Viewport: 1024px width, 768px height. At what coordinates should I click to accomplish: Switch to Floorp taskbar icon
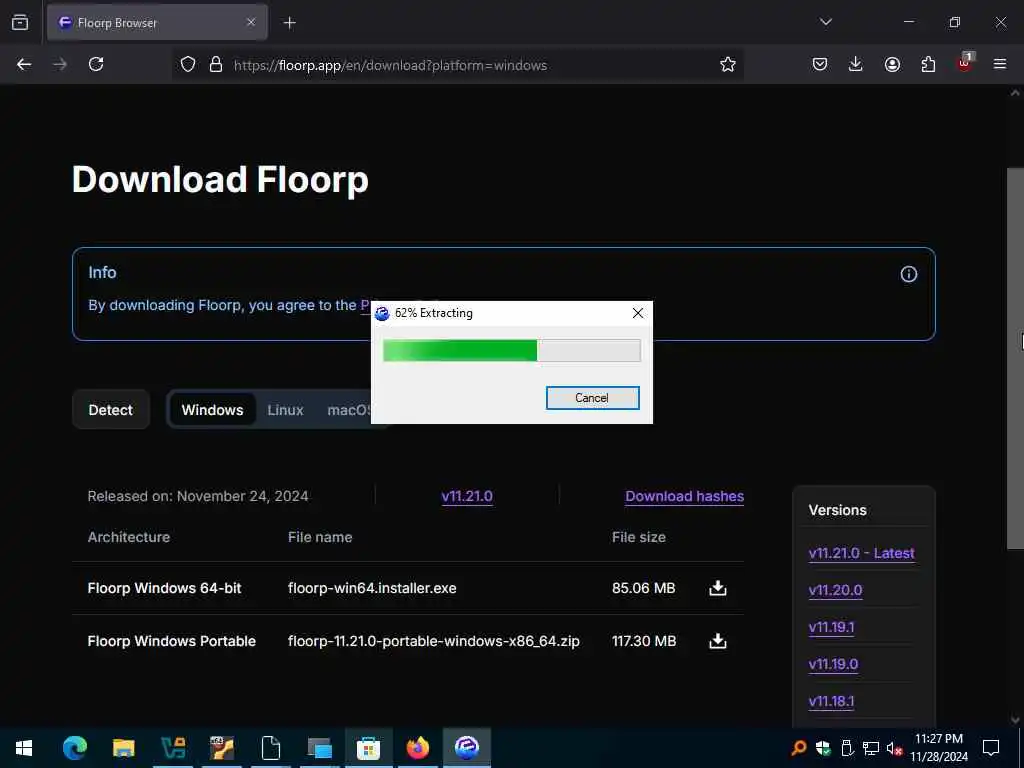467,748
